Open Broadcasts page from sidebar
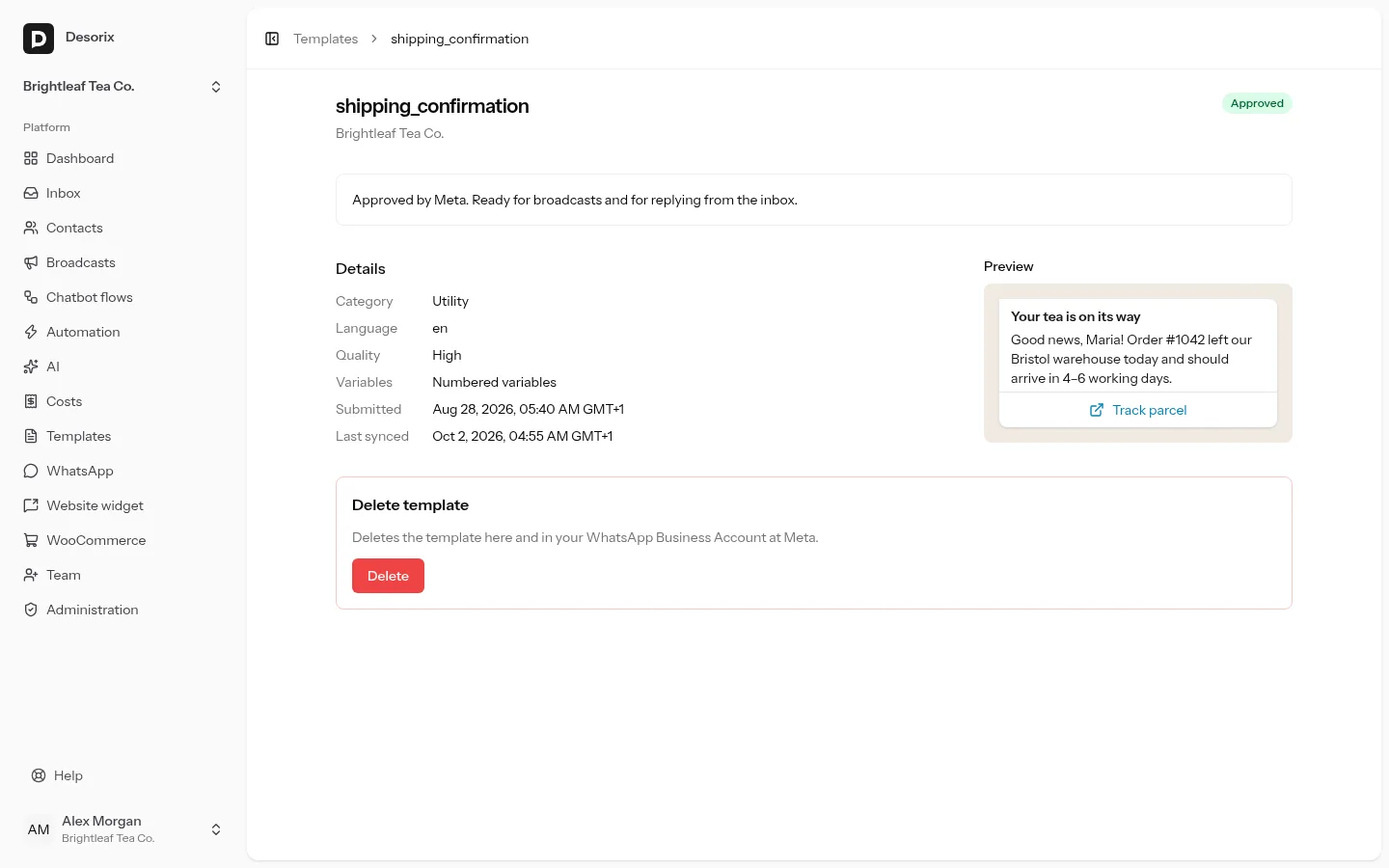This screenshot has height=868, width=1389. pos(123,262)
